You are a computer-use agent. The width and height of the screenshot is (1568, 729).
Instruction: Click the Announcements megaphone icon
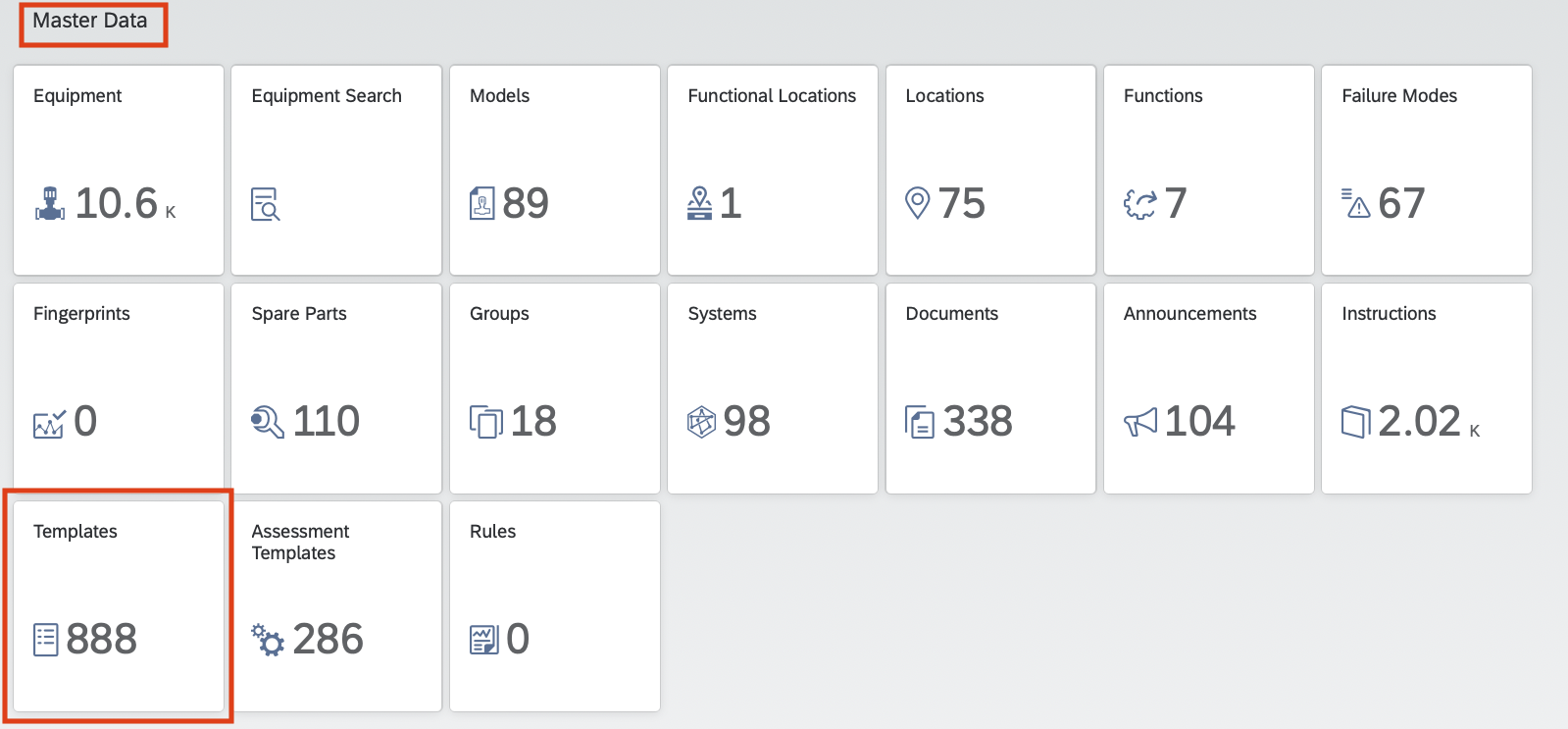[x=1140, y=423]
